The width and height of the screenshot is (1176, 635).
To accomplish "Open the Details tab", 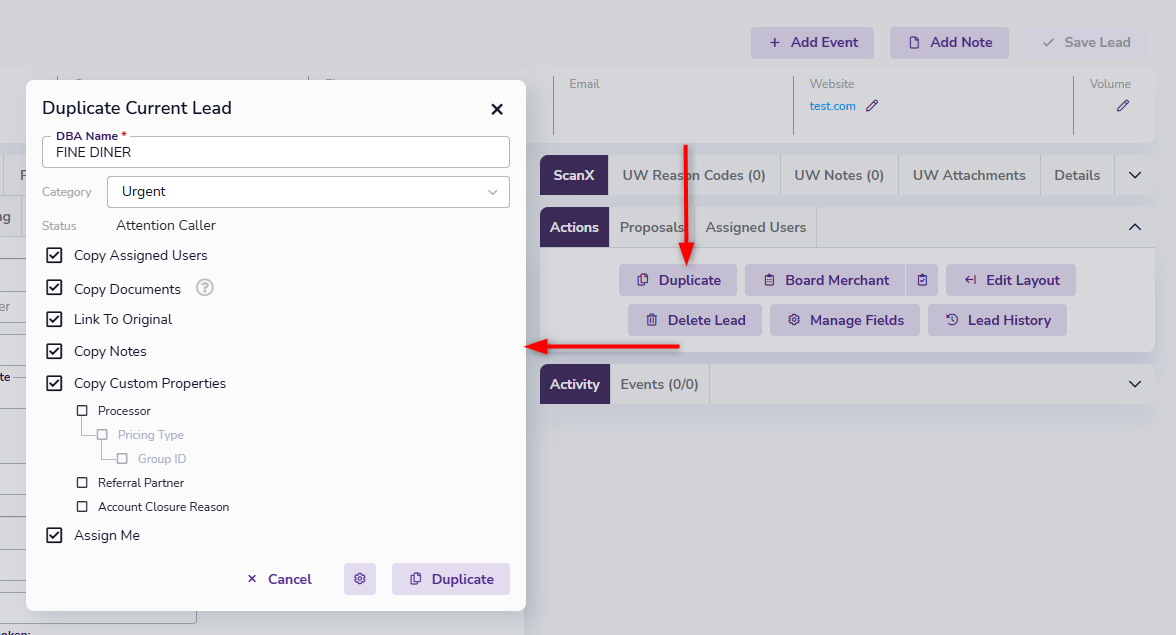I will (x=1077, y=175).
